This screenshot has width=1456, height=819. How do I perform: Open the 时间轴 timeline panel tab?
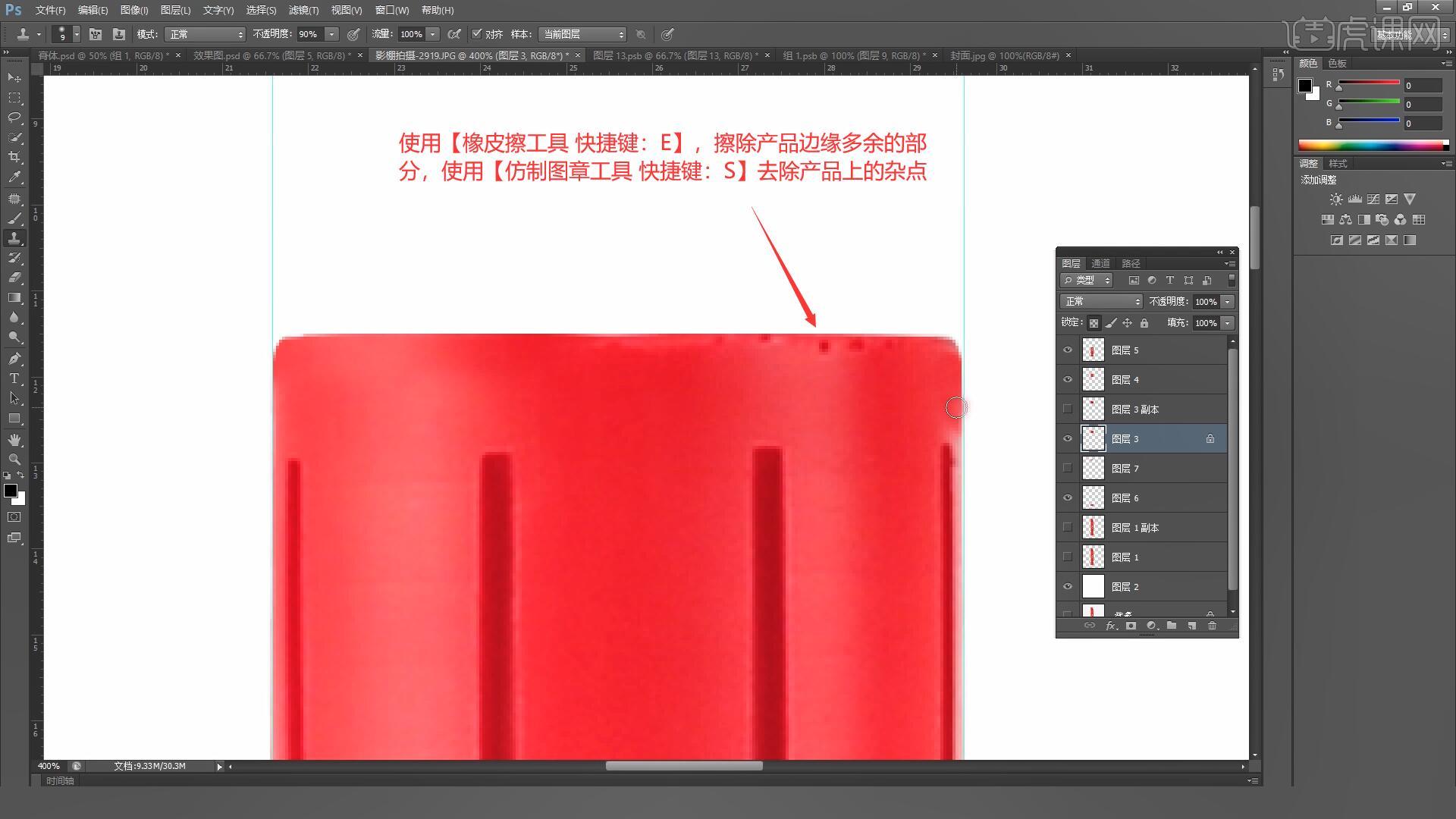pos(60,780)
